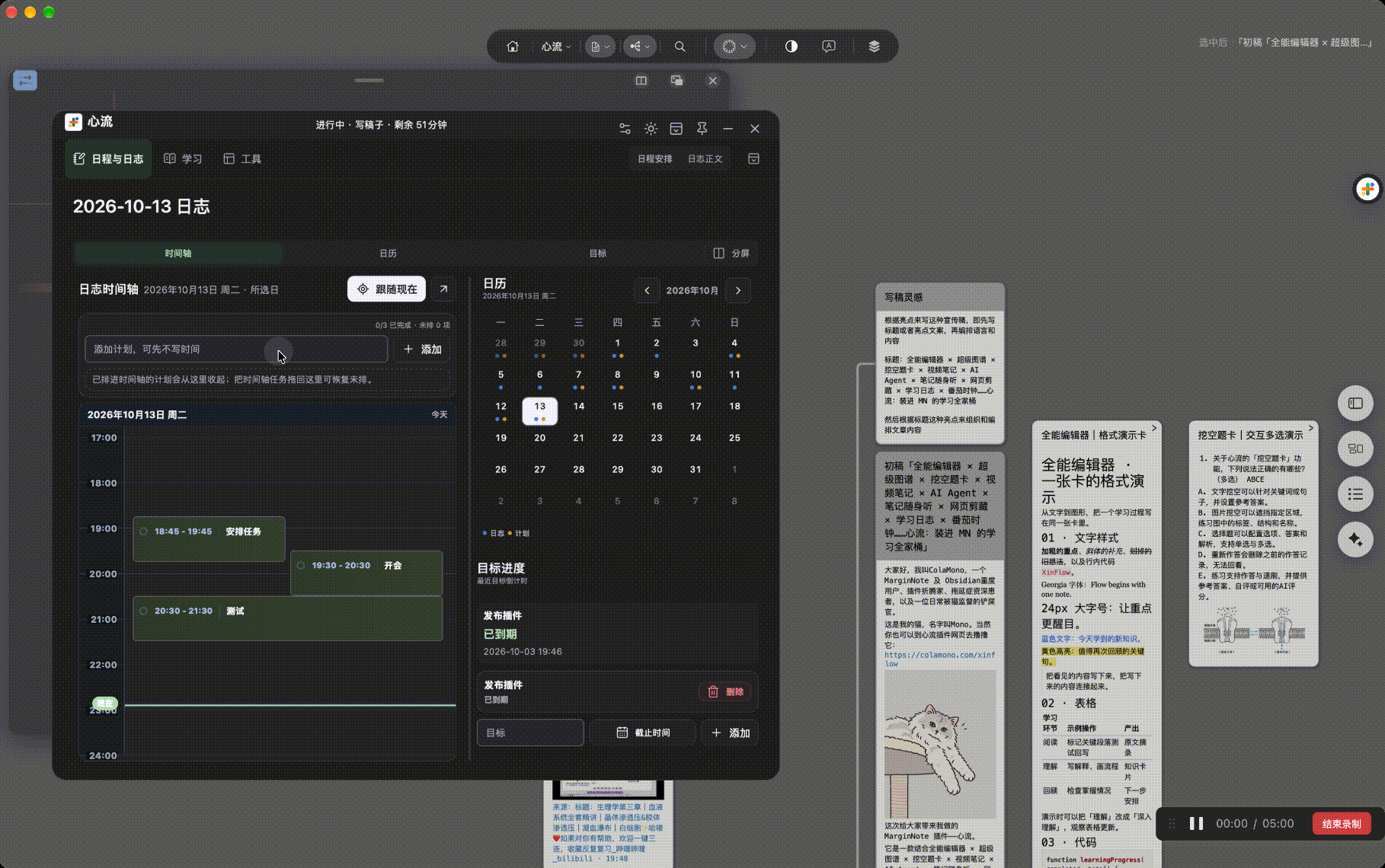Click 删除 button for 发布插件 goal
This screenshot has height=868, width=1385.
pyautogui.click(x=725, y=691)
